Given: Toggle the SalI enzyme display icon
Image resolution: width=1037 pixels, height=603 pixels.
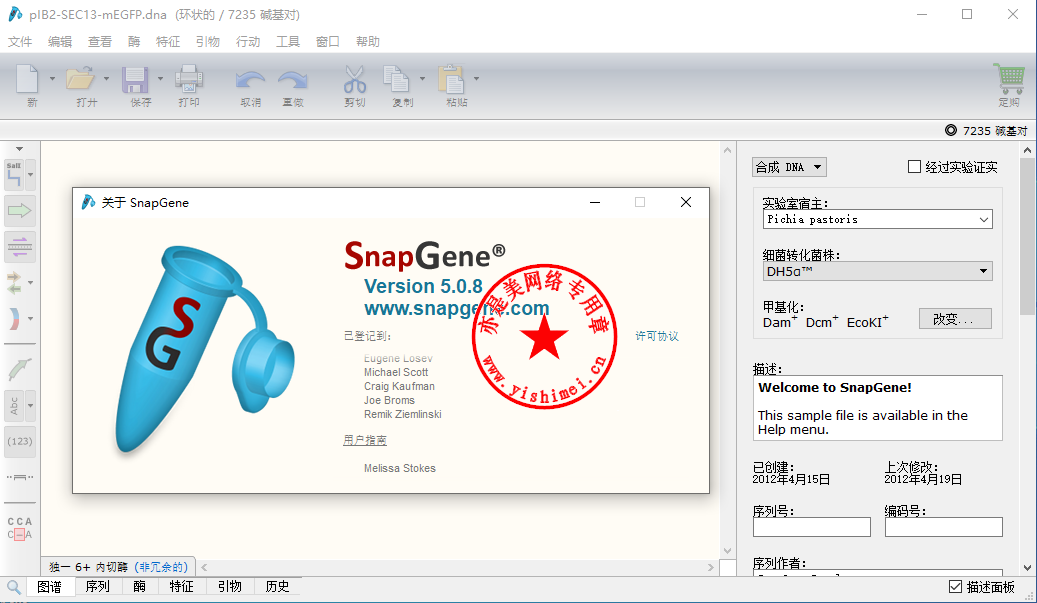Looking at the screenshot, I should pyautogui.click(x=15, y=175).
